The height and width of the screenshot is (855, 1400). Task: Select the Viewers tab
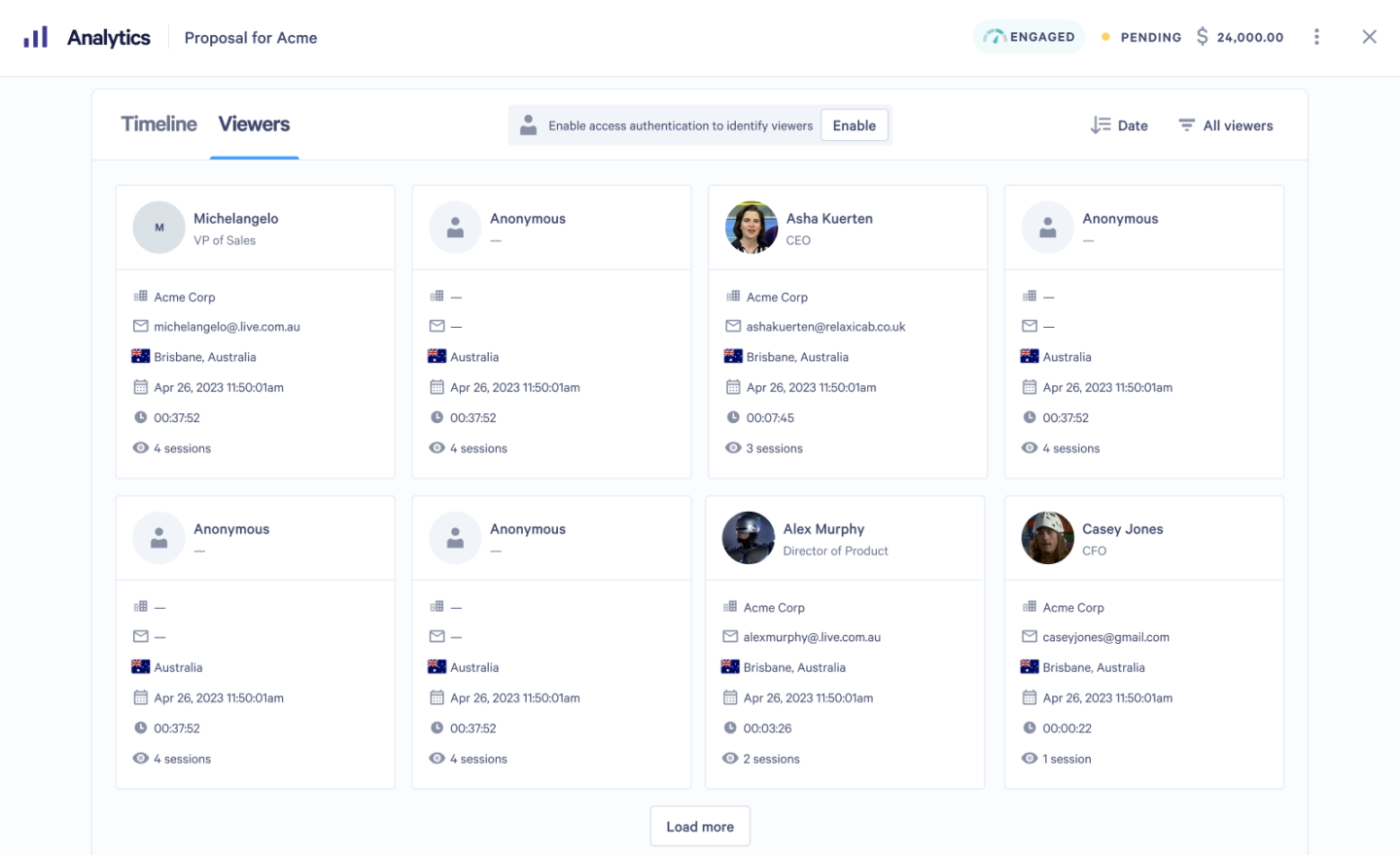click(x=254, y=125)
